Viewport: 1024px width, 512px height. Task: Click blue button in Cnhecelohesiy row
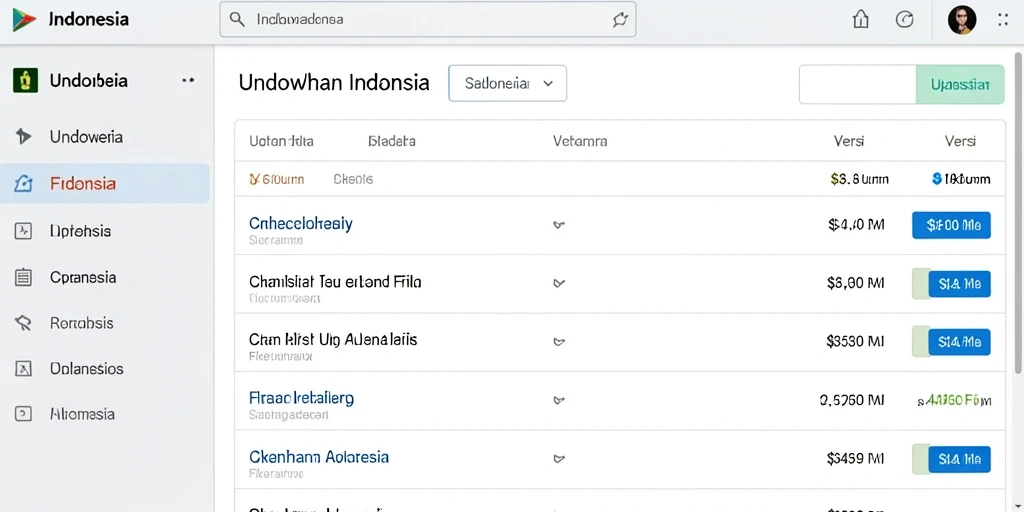[x=951, y=225]
